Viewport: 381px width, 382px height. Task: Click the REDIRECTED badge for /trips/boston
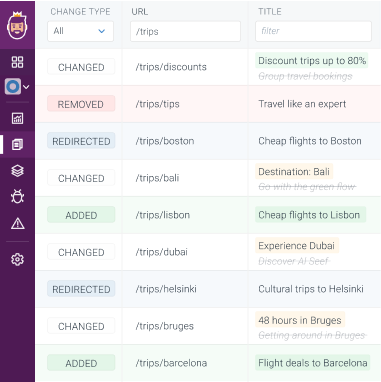click(81, 141)
